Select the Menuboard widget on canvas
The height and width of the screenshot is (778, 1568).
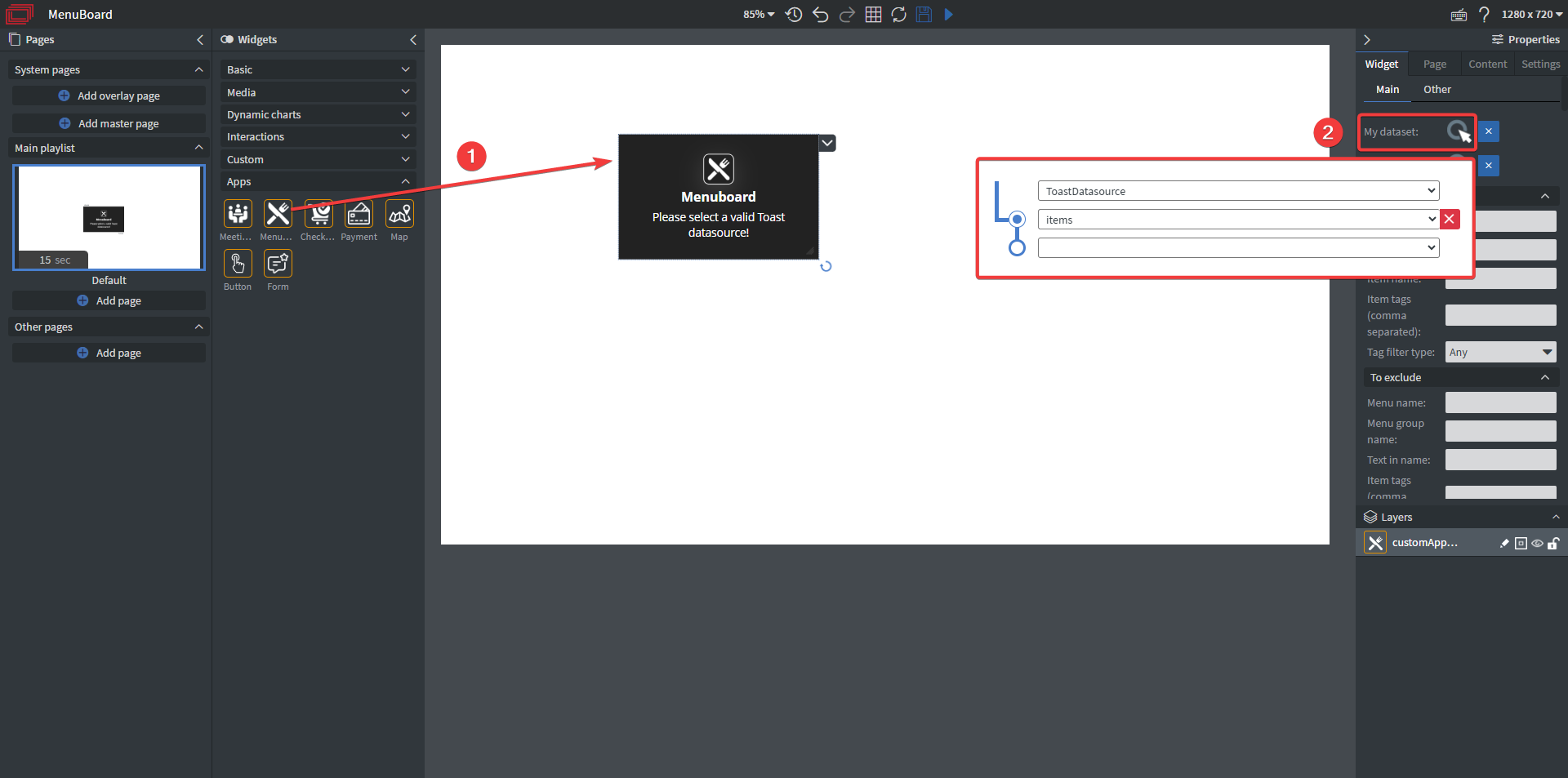point(719,197)
